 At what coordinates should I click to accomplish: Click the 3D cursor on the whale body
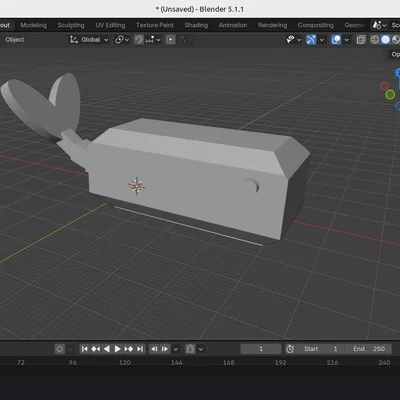[137, 186]
